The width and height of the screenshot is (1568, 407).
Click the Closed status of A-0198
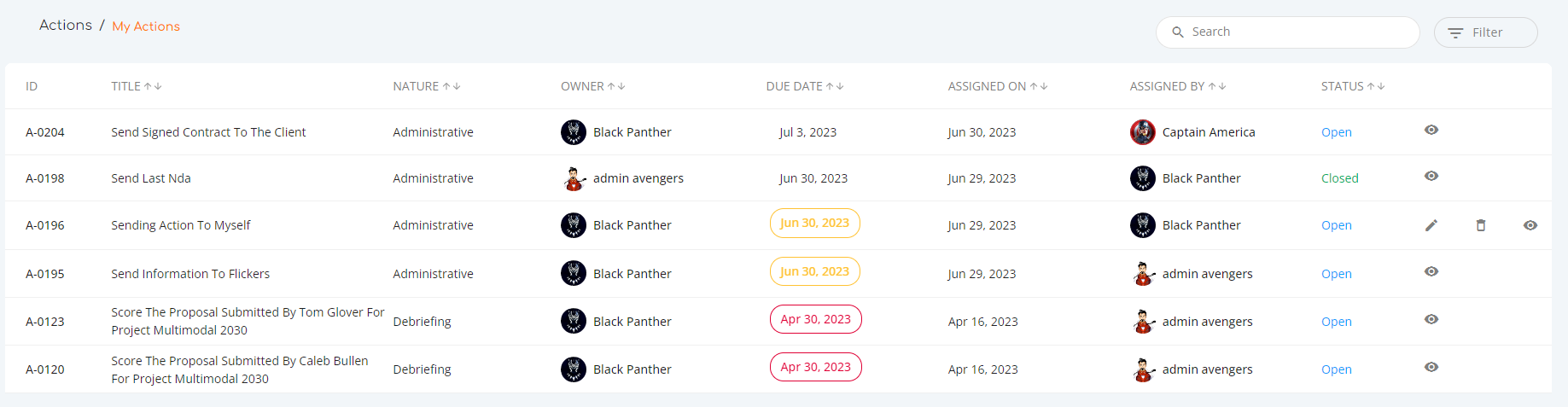click(1339, 178)
